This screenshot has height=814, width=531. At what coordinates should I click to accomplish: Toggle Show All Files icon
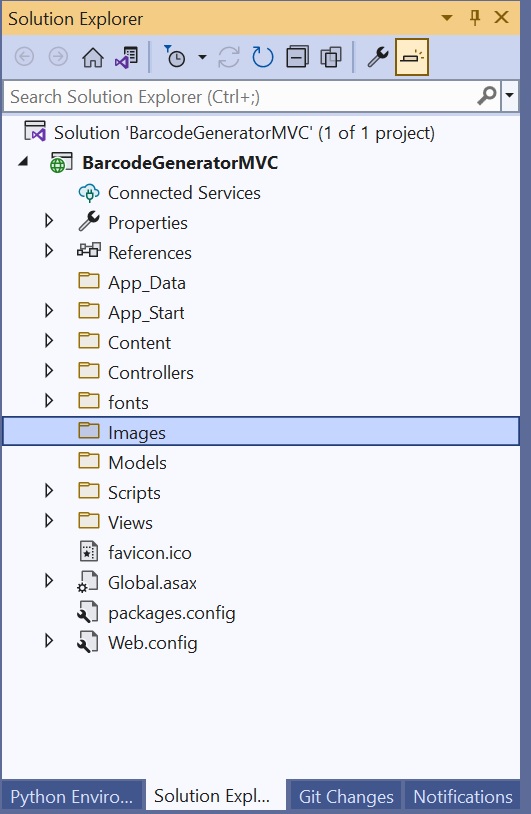coord(331,57)
